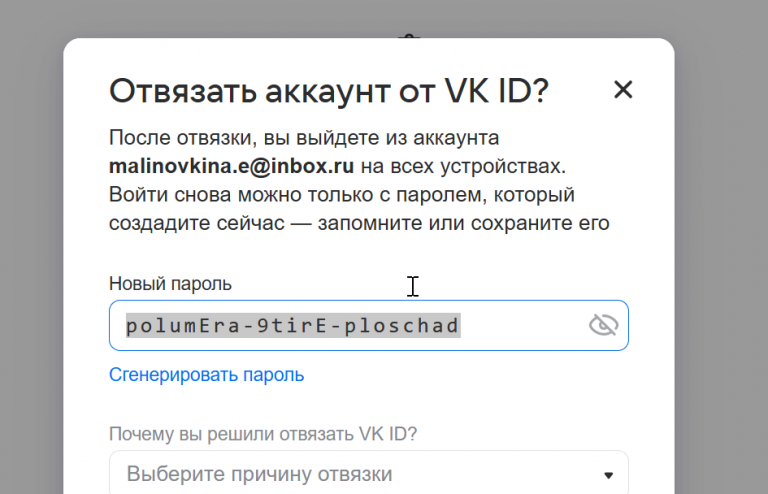Click the Новый пароль field label
Screen dimensions: 768x494
point(170,284)
